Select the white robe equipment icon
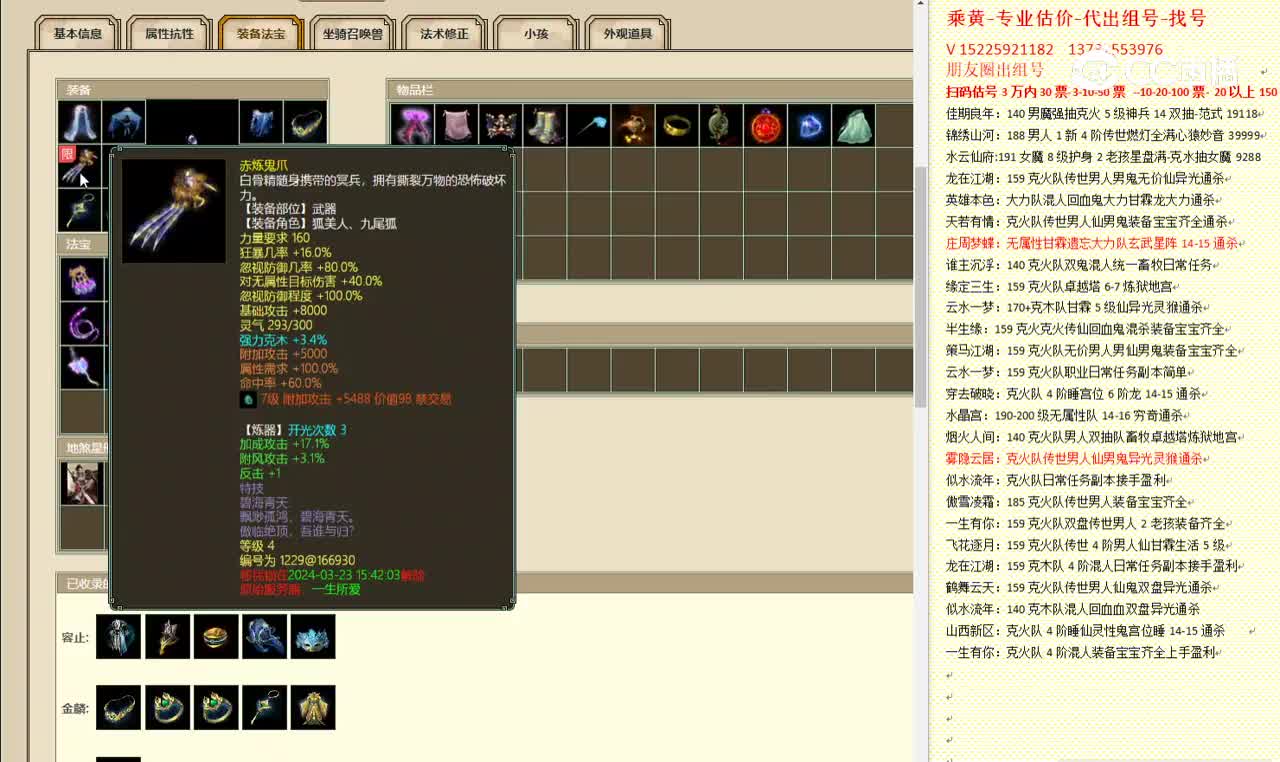1280x762 pixels. [79, 122]
